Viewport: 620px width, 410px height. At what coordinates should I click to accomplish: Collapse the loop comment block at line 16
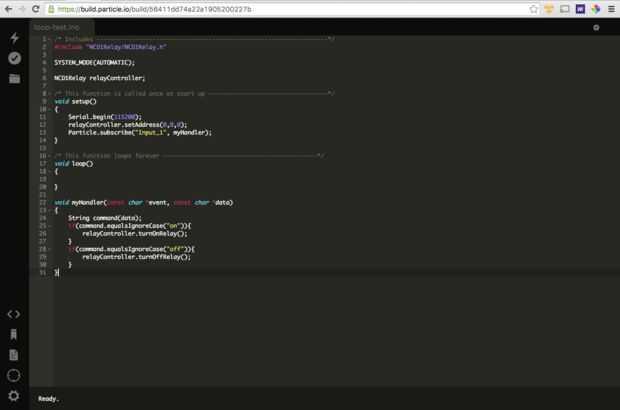(x=50, y=156)
